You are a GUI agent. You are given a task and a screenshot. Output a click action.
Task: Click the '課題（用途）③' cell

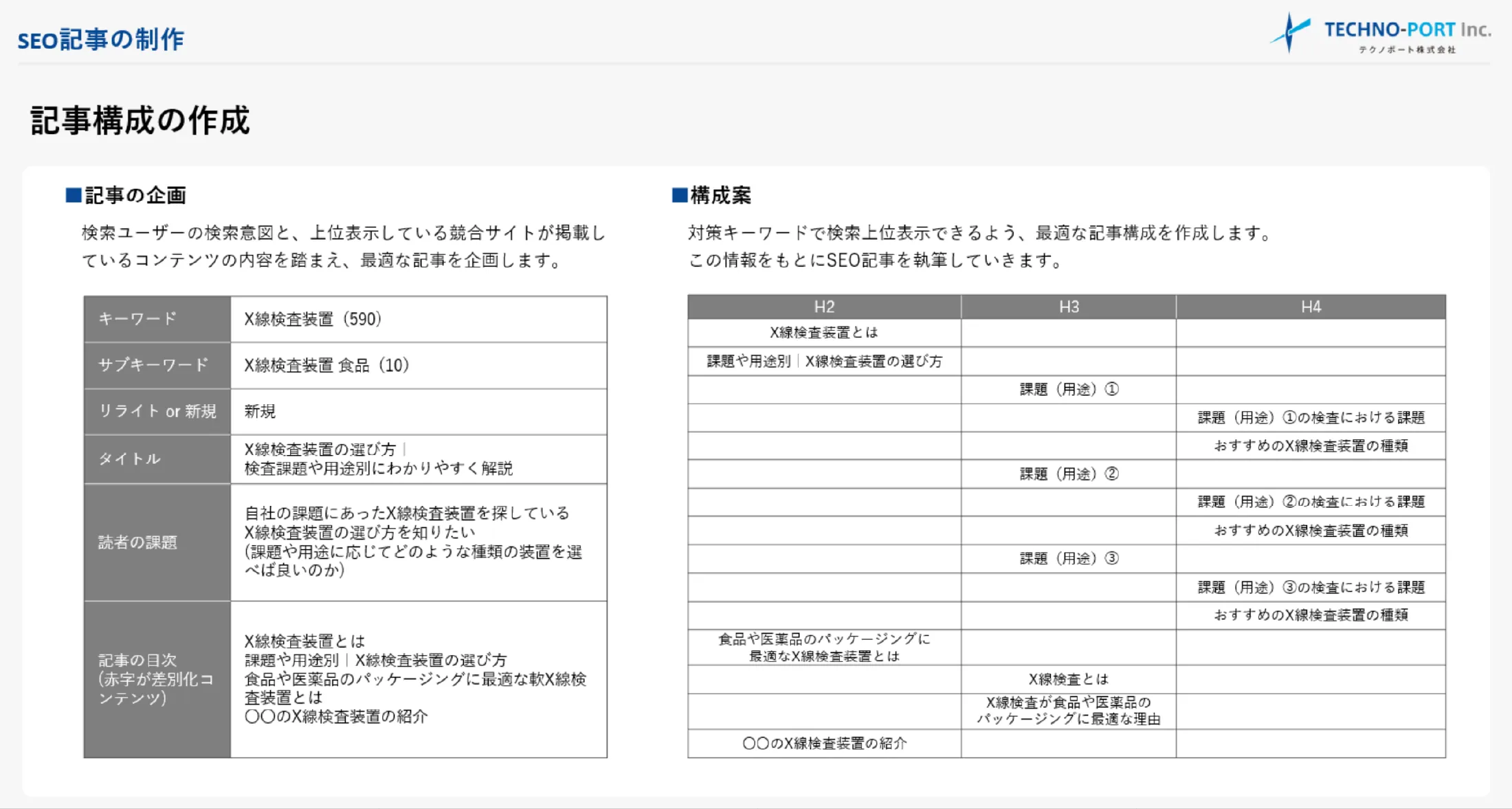1069,559
